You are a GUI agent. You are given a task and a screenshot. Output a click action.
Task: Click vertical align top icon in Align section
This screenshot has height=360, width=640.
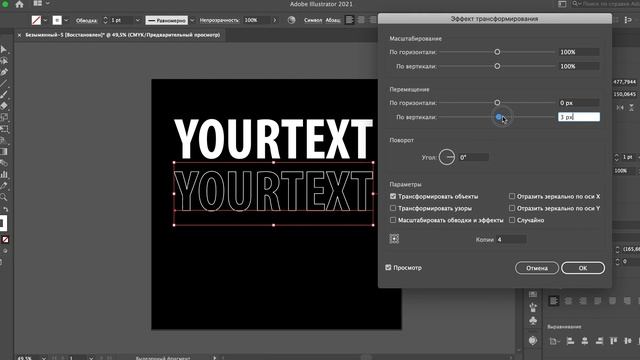[x=613, y=341]
